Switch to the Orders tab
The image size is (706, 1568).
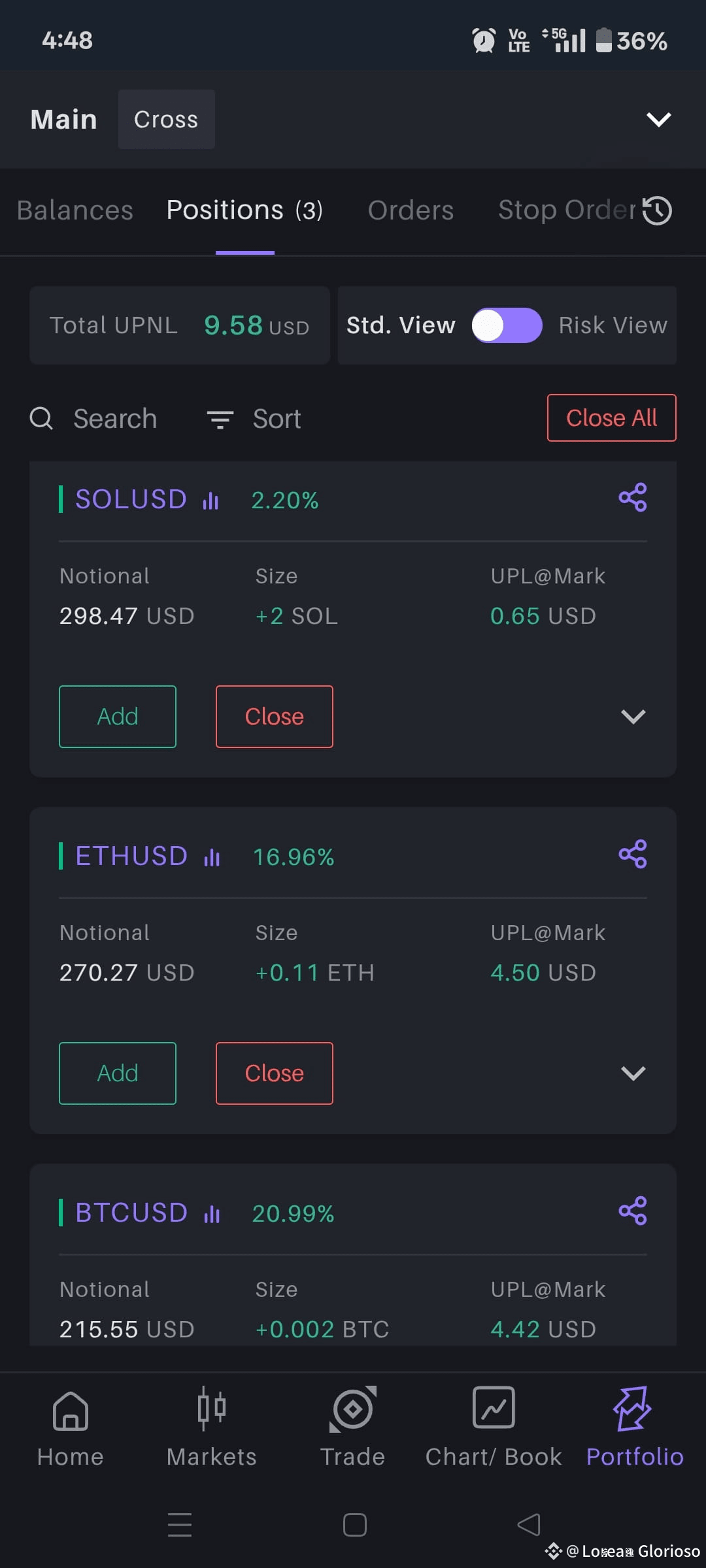point(411,210)
